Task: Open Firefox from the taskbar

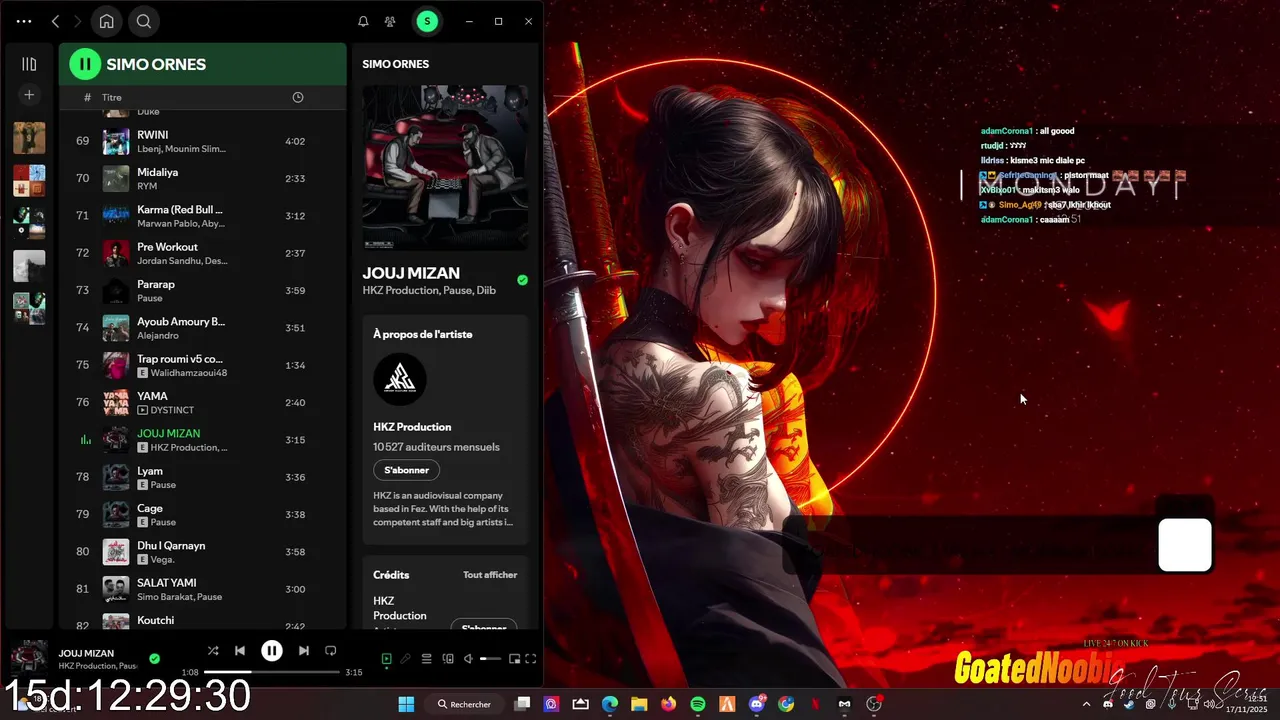Action: click(x=668, y=704)
